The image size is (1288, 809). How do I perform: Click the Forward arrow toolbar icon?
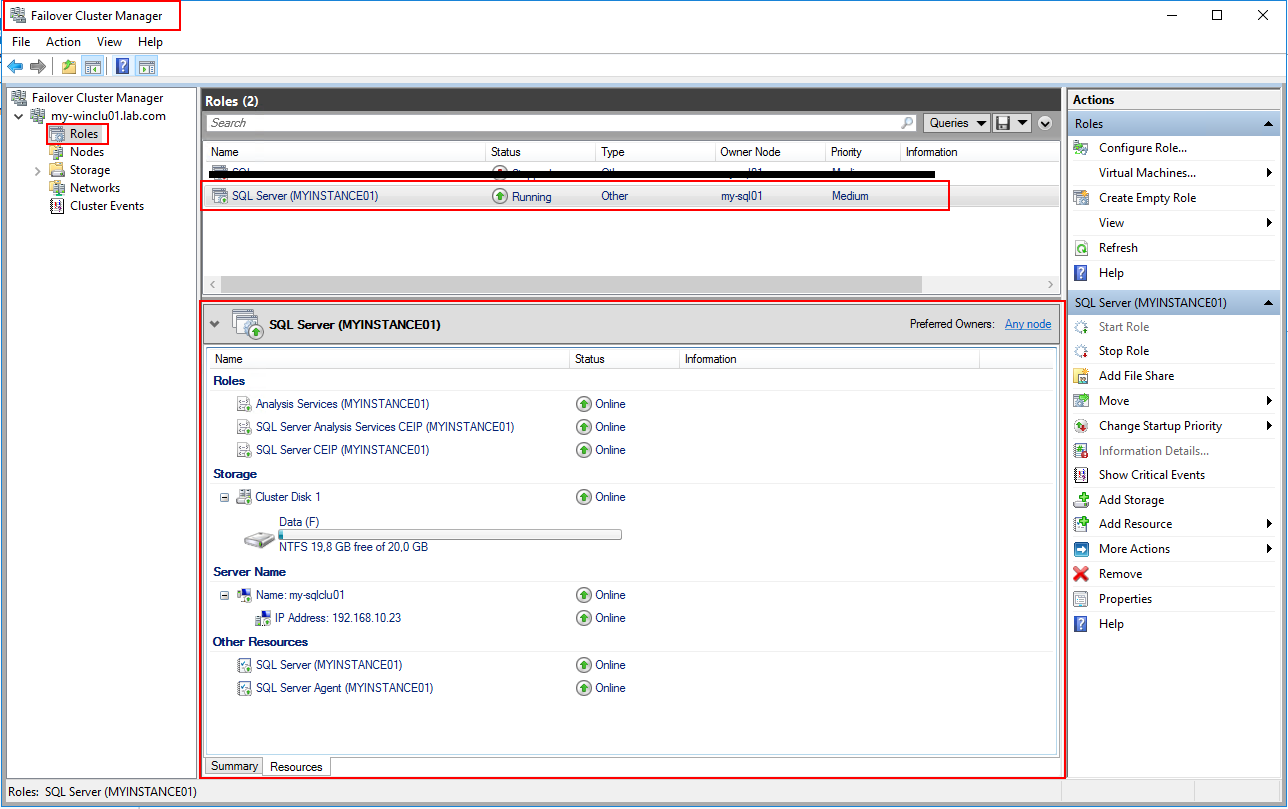38,67
